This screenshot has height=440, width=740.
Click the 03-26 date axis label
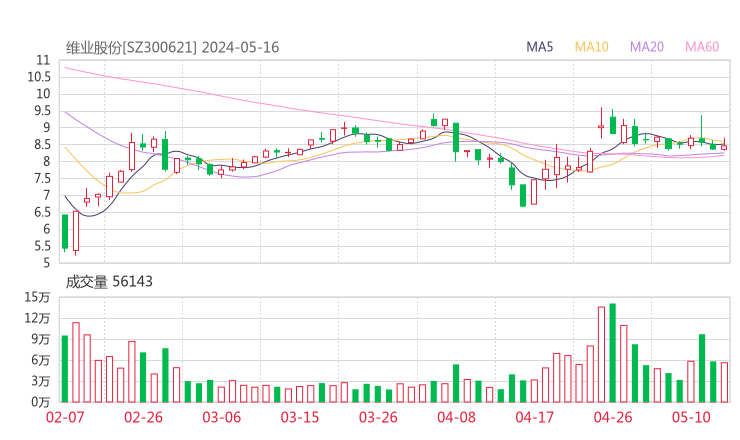click(378, 417)
